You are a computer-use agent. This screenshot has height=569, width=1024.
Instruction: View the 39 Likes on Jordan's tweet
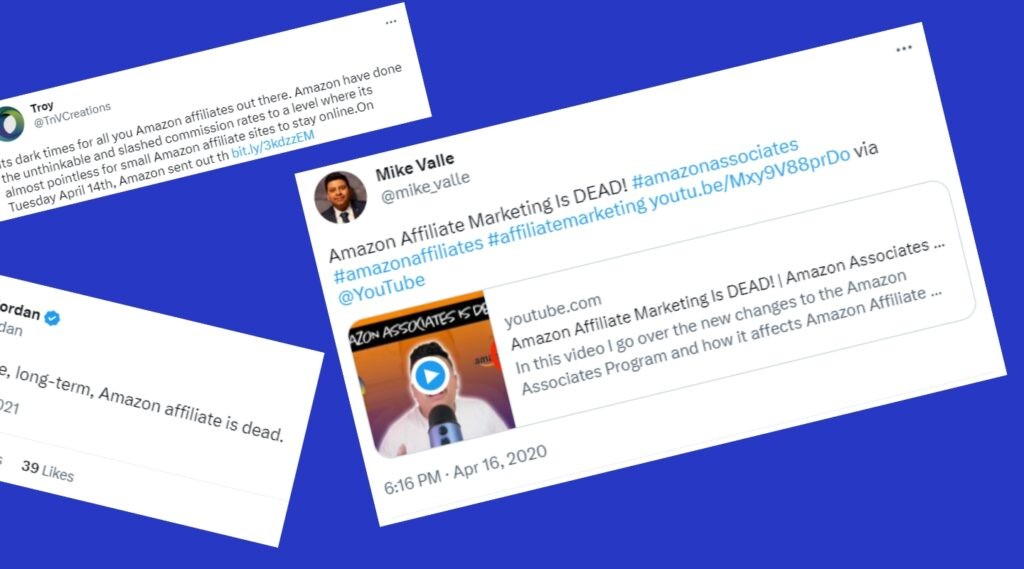pos(47,470)
